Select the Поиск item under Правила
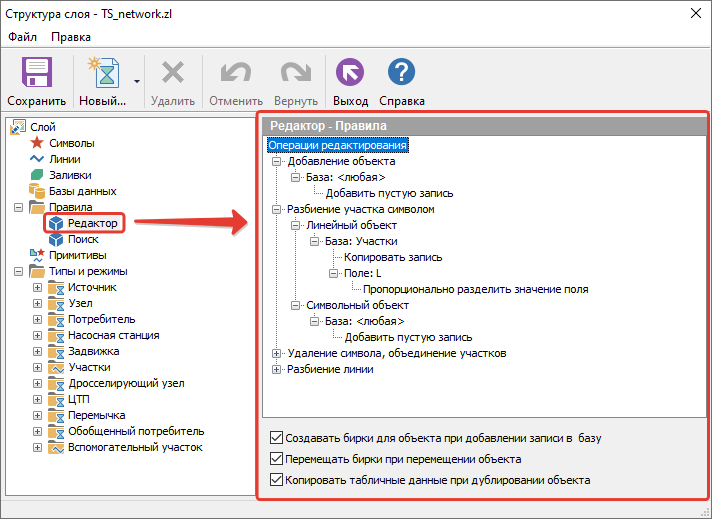 pos(81,239)
